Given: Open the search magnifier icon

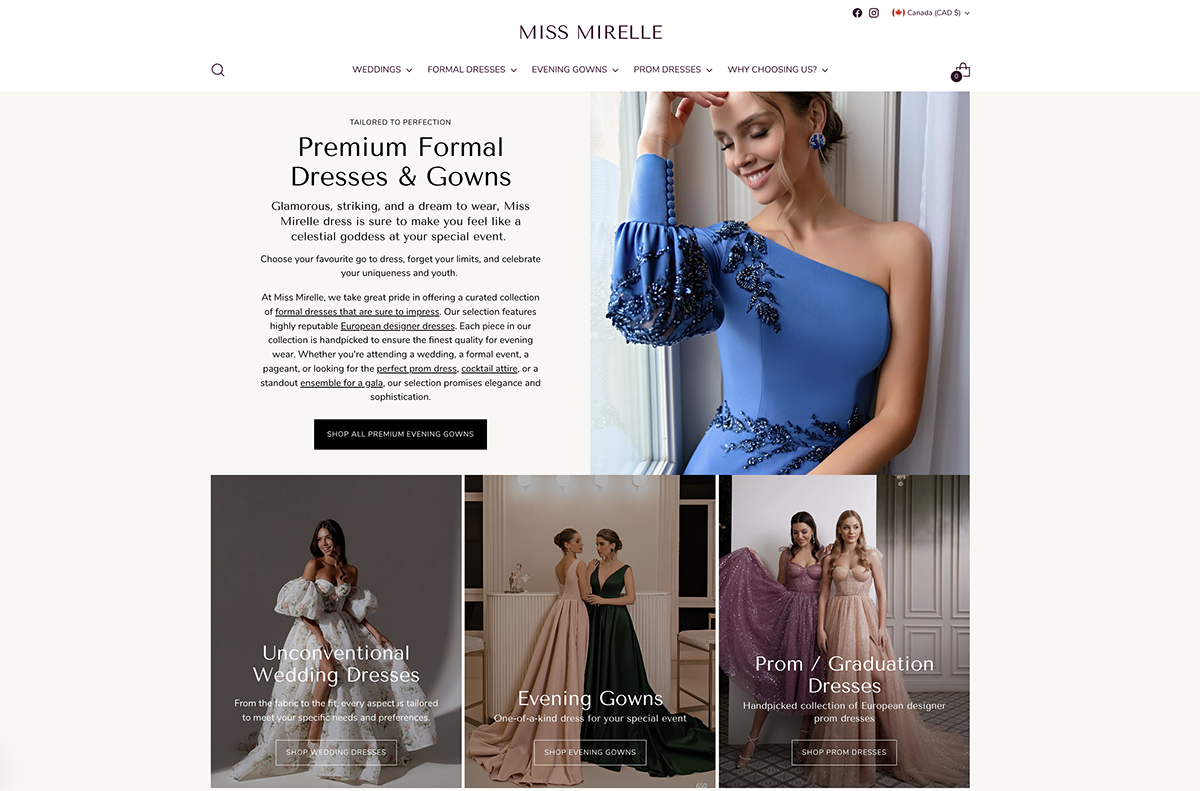Looking at the screenshot, I should click(218, 70).
